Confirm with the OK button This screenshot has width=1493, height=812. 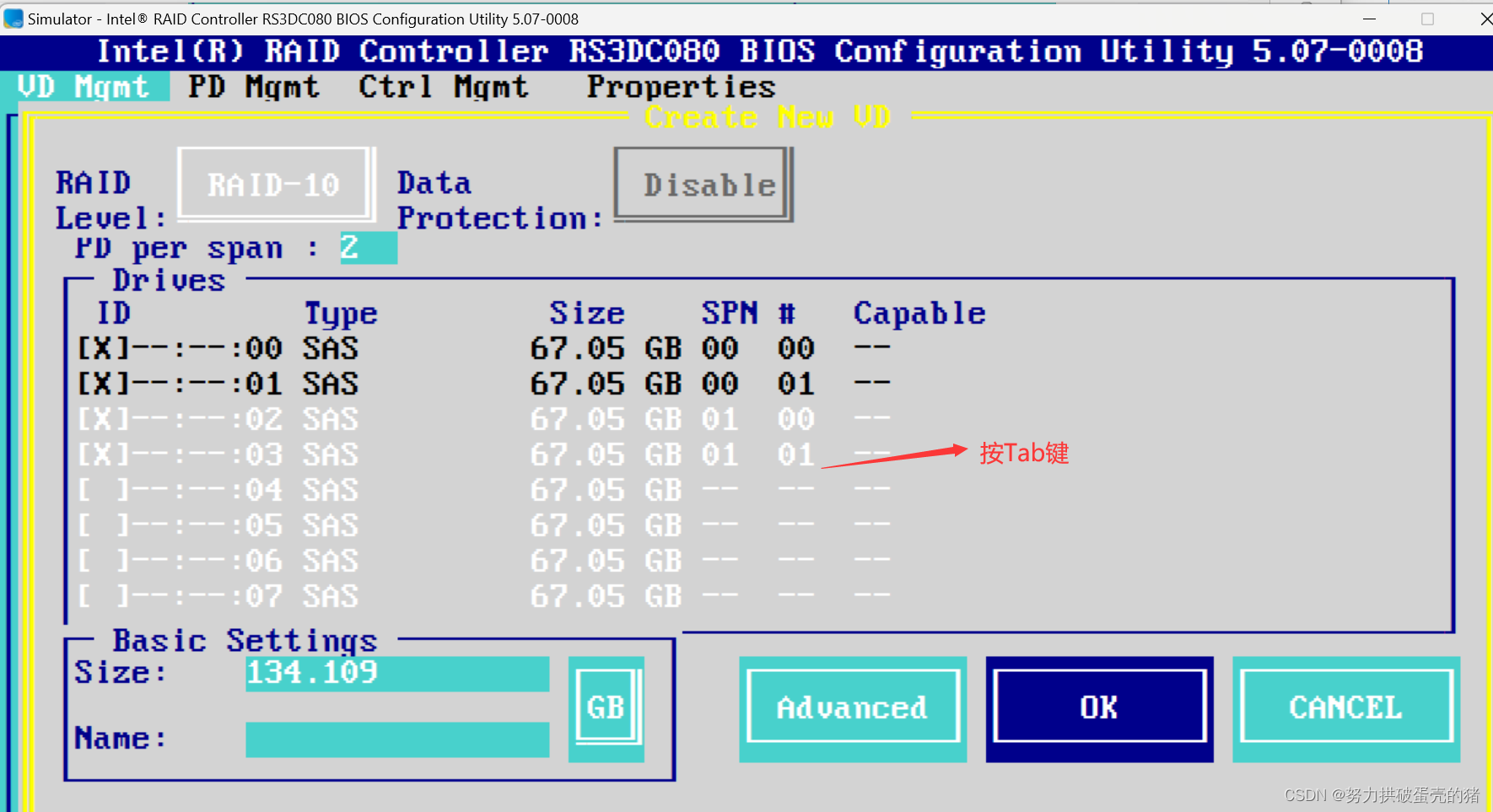[1099, 708]
